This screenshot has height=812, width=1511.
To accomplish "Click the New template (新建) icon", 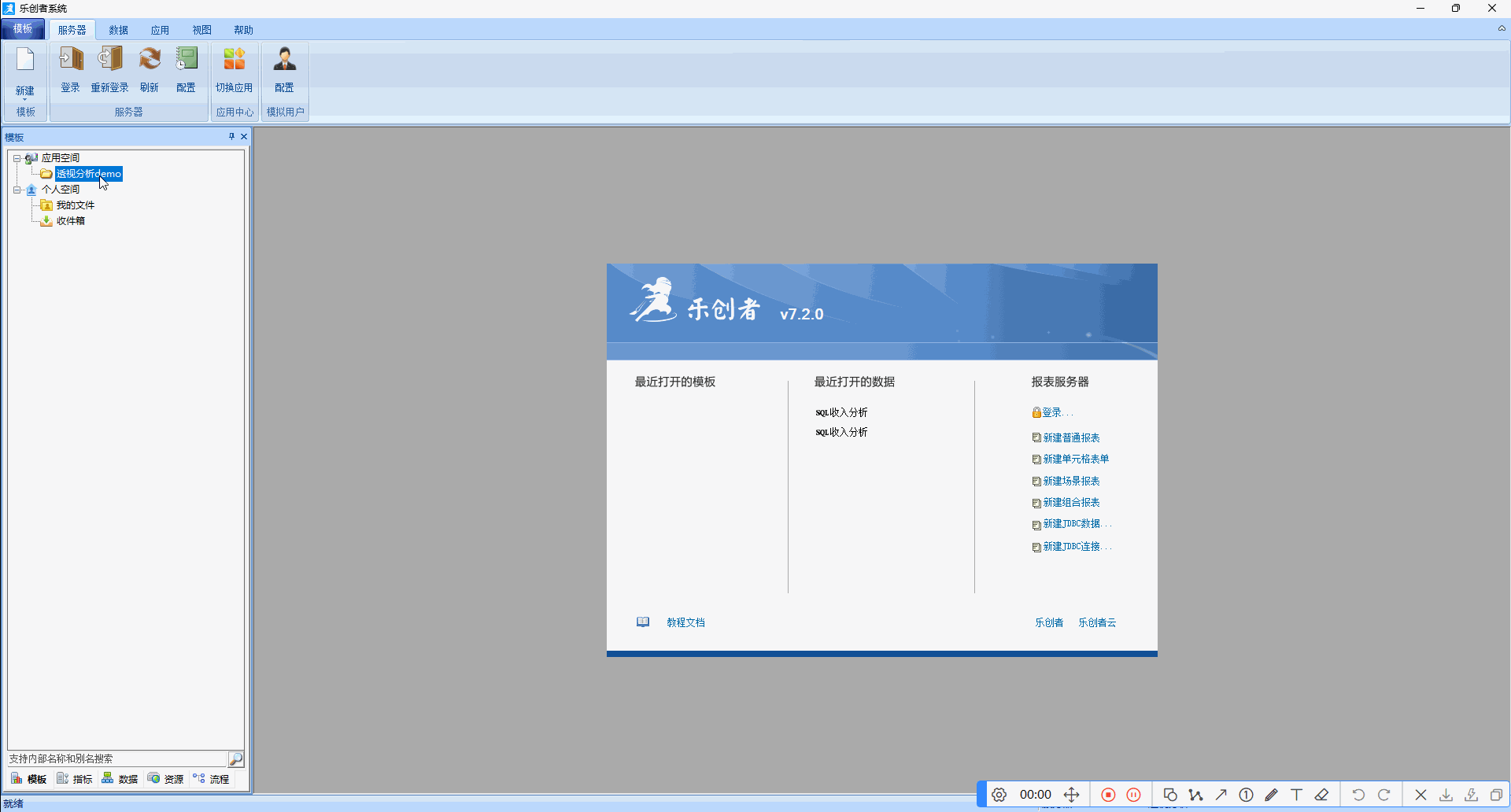I will click(25, 63).
